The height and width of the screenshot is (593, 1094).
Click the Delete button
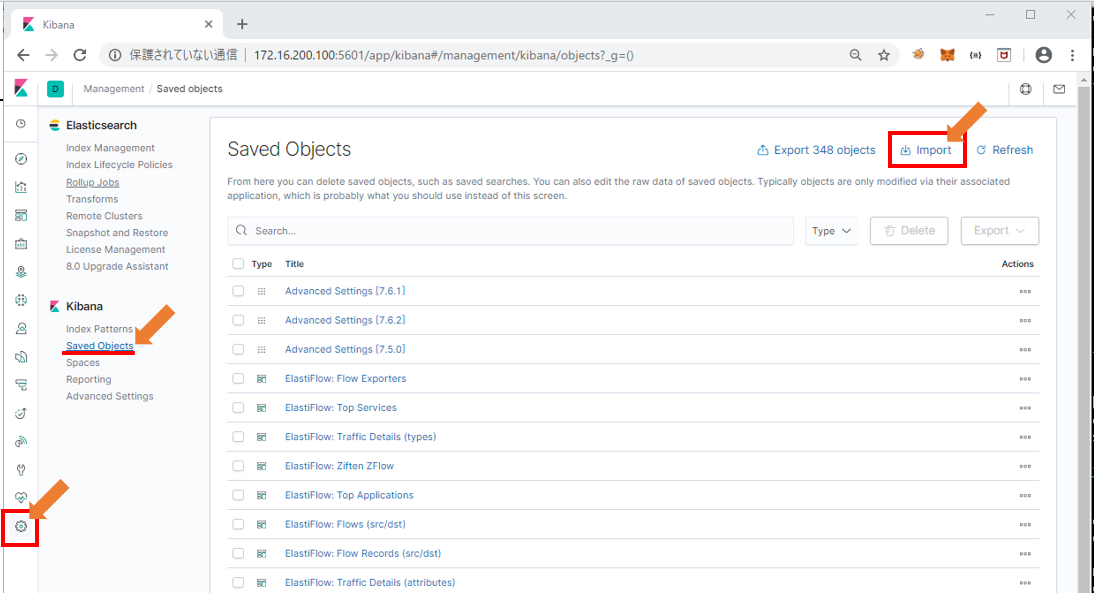(909, 231)
